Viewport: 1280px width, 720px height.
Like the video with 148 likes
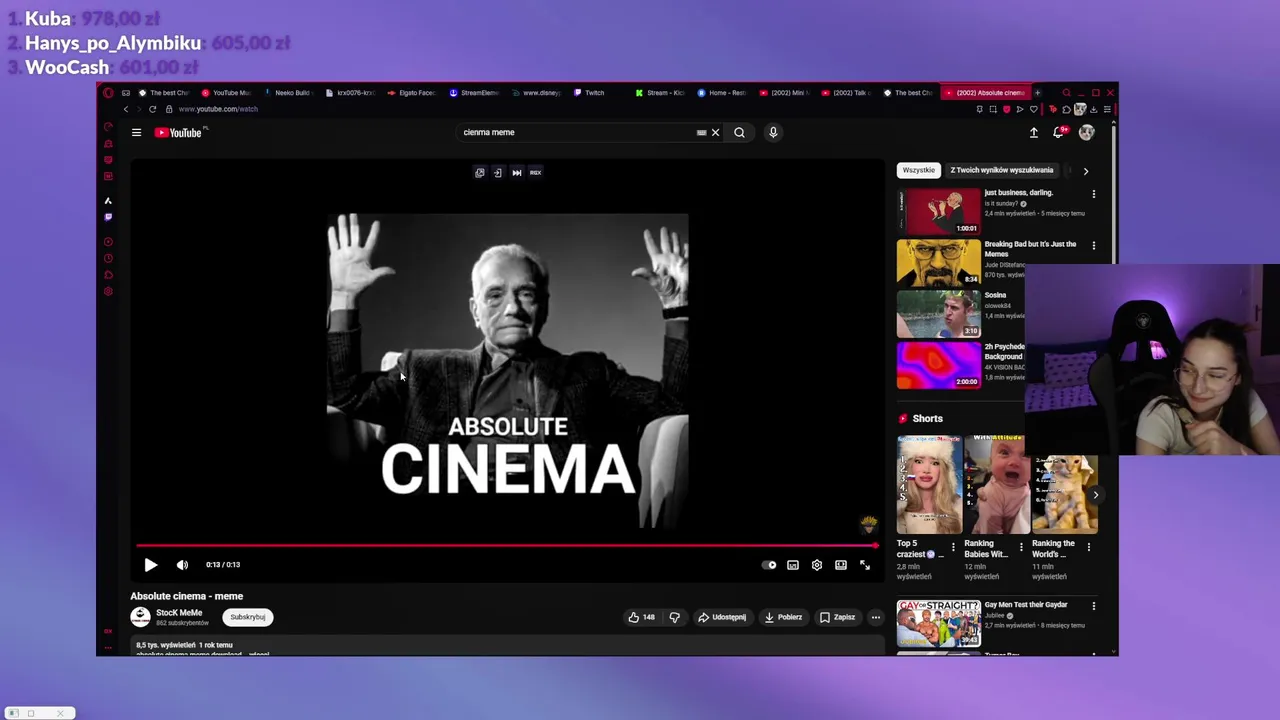coord(641,617)
